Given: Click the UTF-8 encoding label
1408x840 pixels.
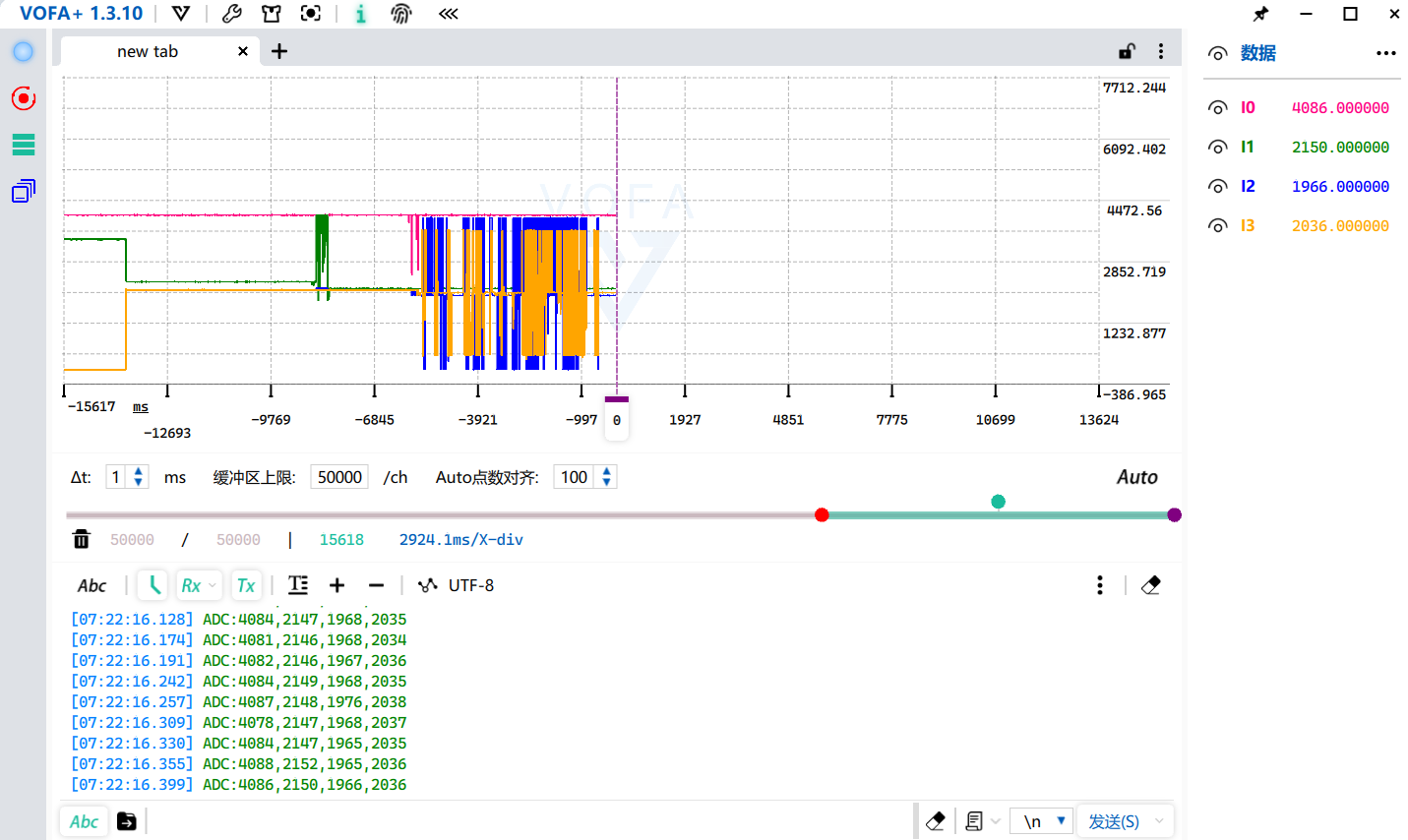Looking at the screenshot, I should (471, 585).
